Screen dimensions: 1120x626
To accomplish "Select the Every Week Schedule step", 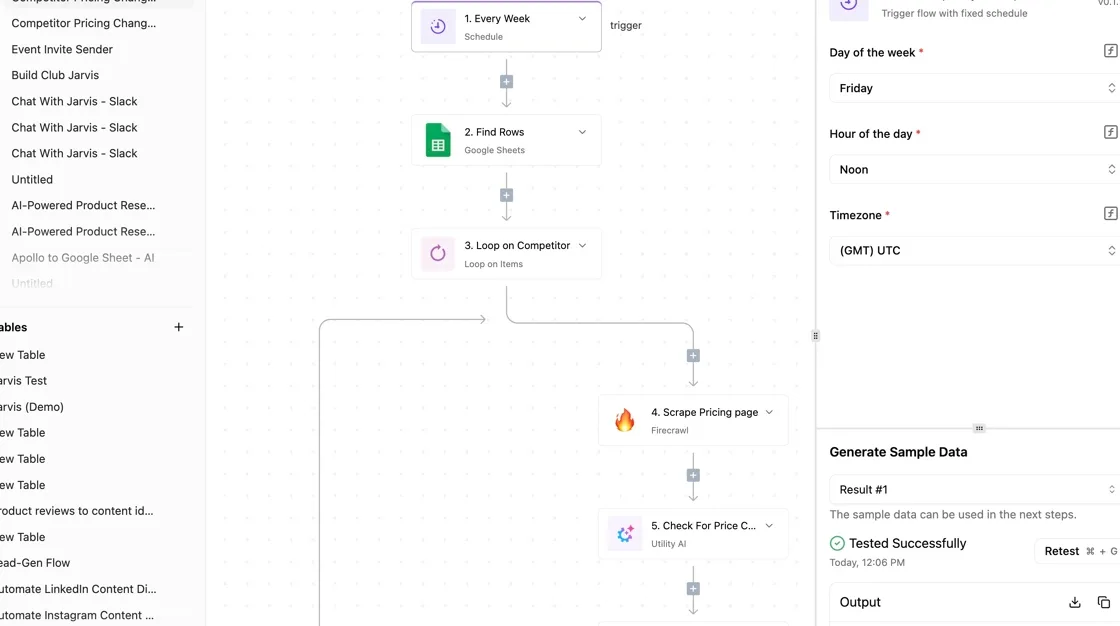I will coord(506,26).
